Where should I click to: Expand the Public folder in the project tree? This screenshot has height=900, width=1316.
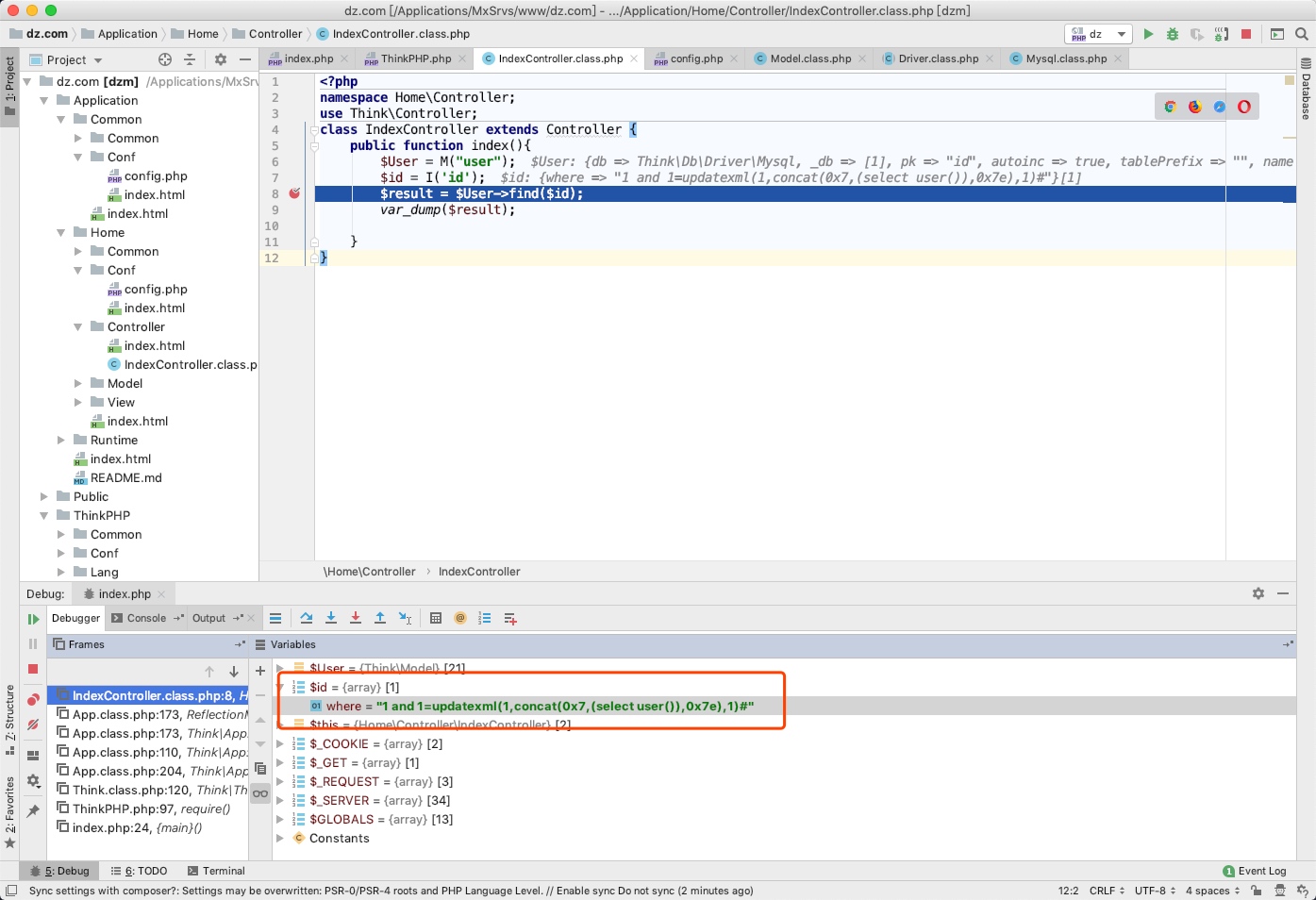[43, 496]
